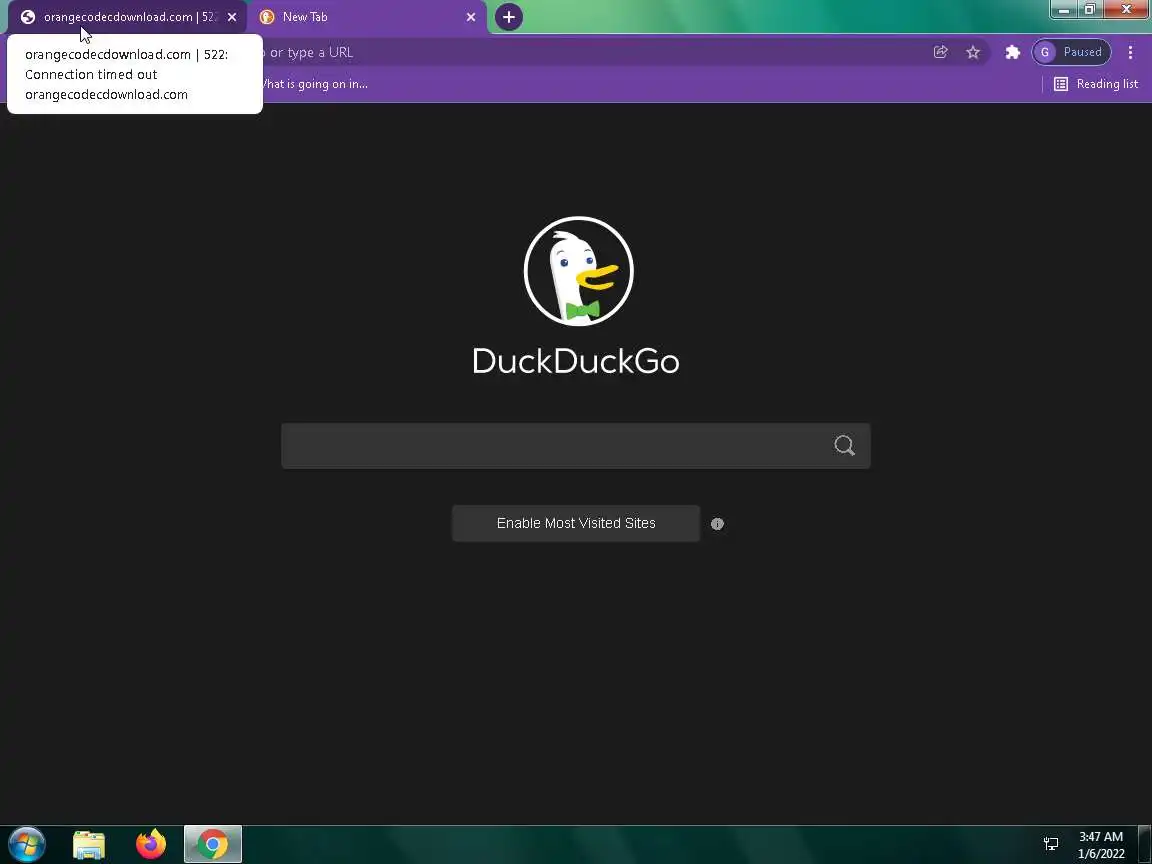This screenshot has width=1152, height=864.
Task: Switch to the New Tab tab
Action: [367, 17]
